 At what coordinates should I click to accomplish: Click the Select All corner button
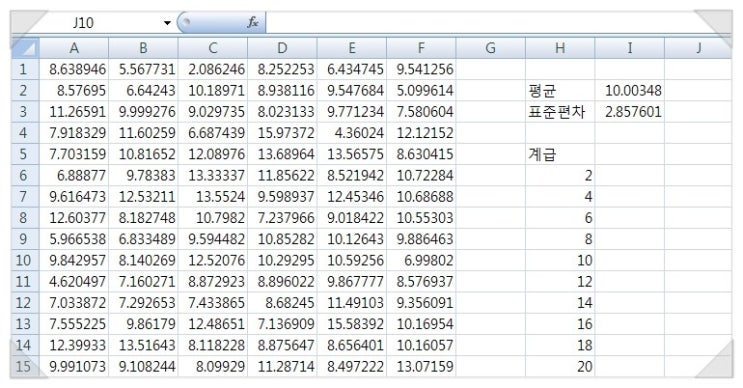click(25, 48)
